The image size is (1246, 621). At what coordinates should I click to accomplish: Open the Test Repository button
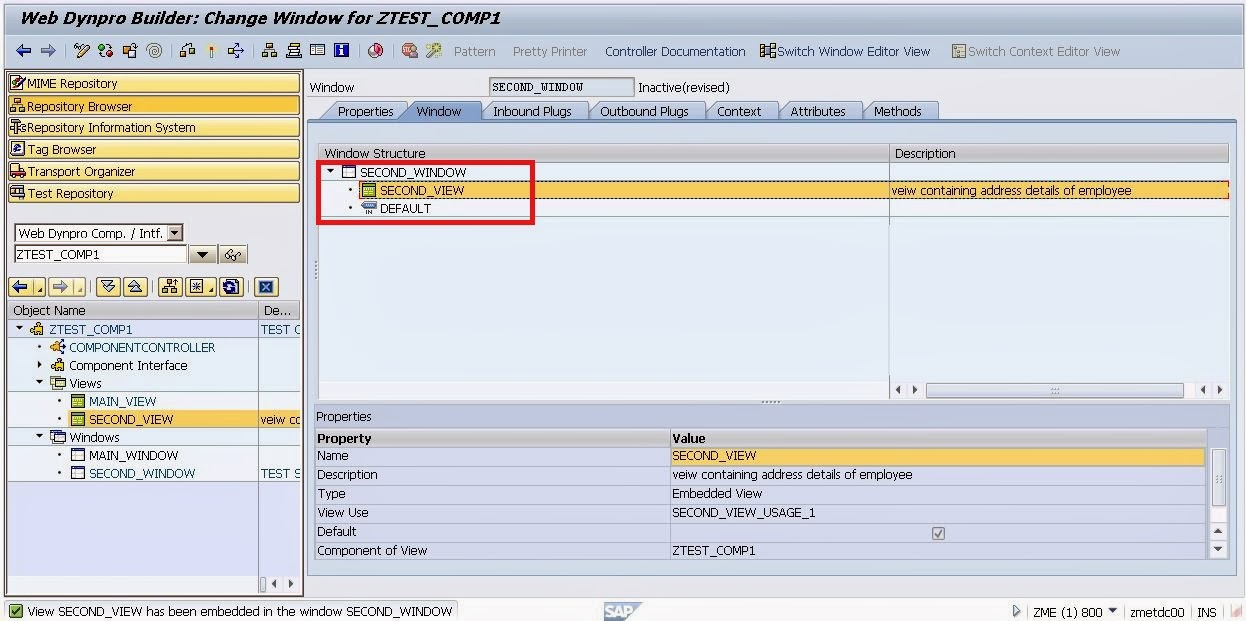pos(154,193)
